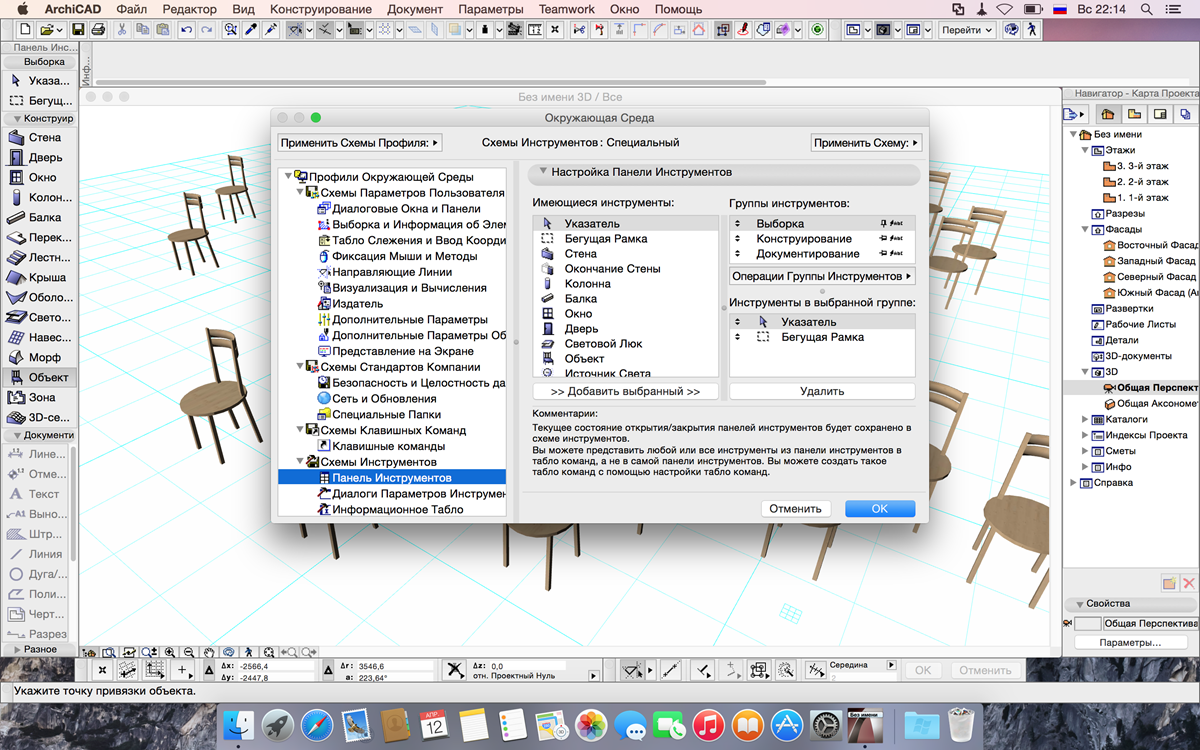Open Операции Группы Инструментов dropdown
This screenshot has height=750, width=1200.
pyautogui.click(x=822, y=276)
